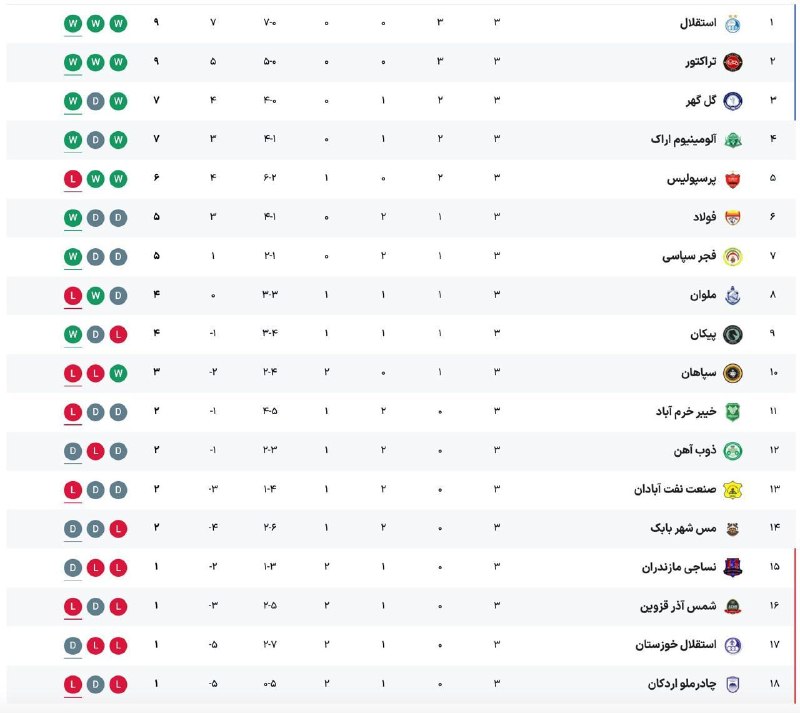Screen dimensions: 800x713
Task: Click the Malavan club logo
Action: pos(733,296)
